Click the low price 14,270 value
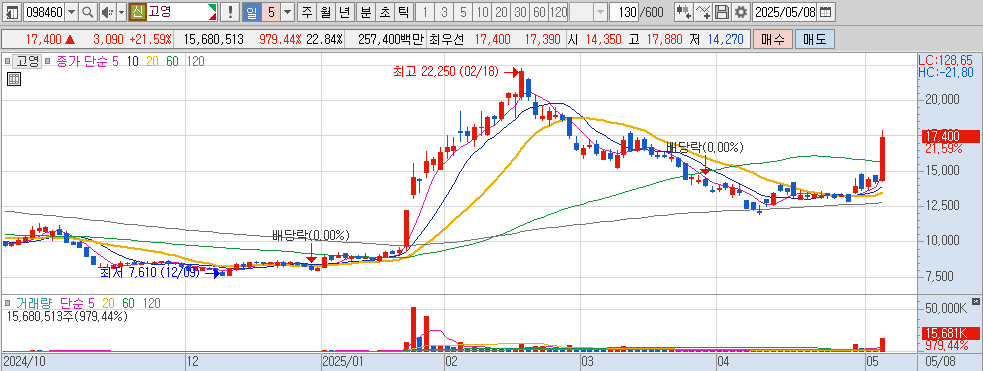Viewport: 983px width, 371px height. click(x=725, y=39)
